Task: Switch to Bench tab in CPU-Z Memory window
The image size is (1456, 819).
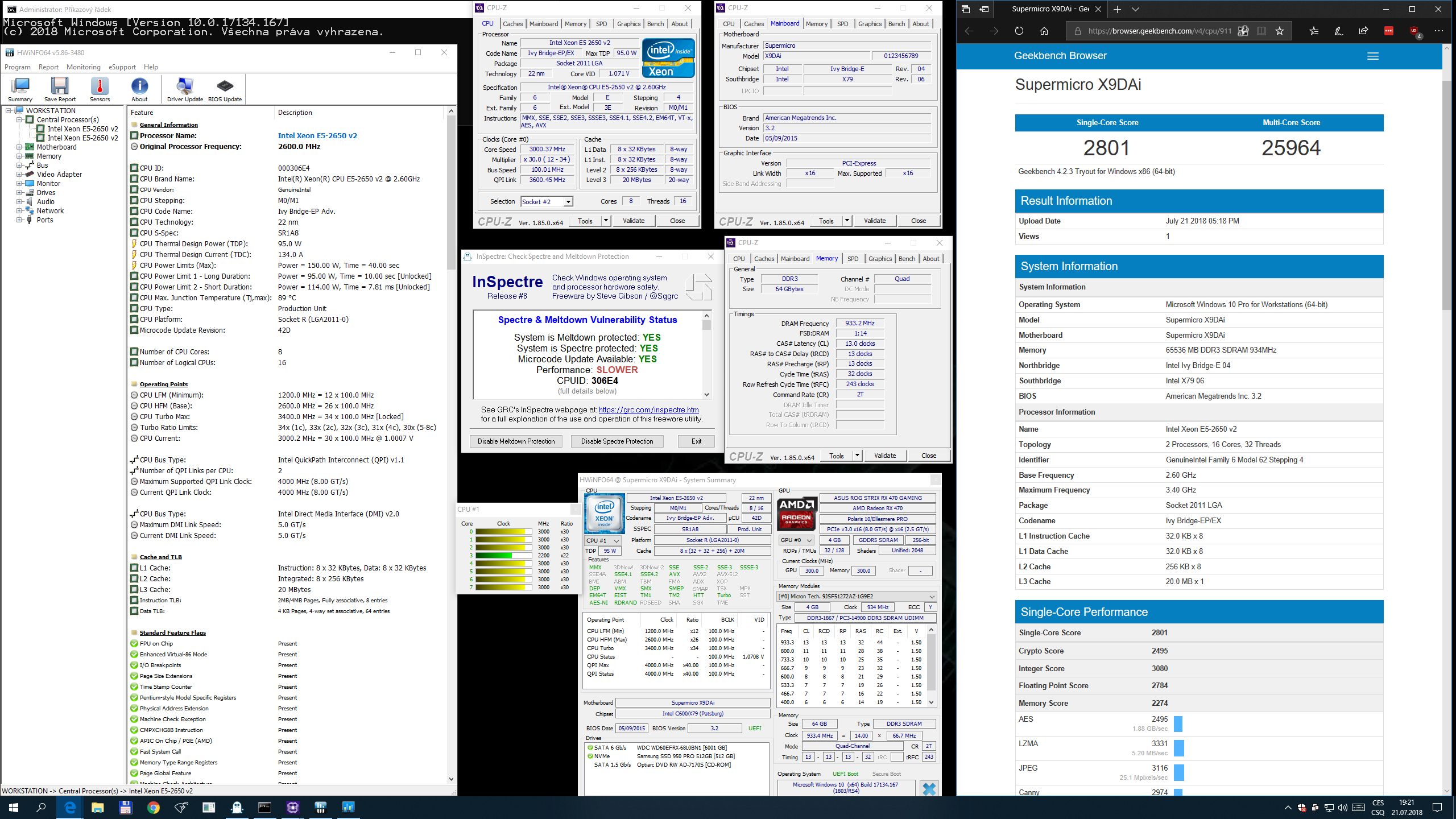Action: (x=907, y=259)
